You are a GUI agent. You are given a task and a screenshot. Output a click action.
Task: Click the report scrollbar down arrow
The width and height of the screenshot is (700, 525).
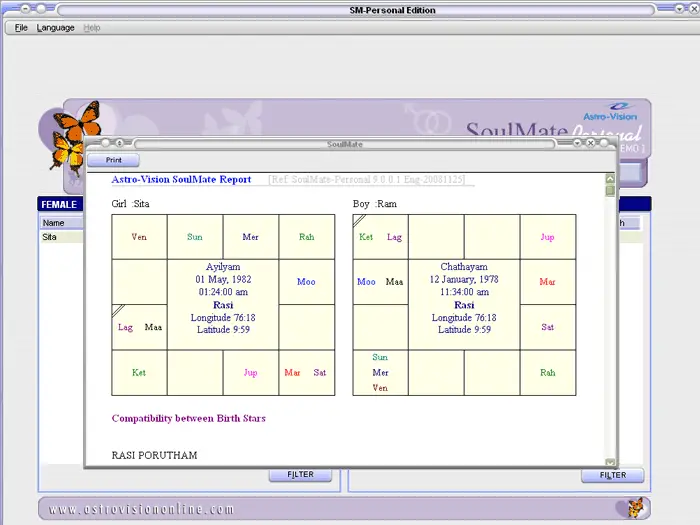tap(610, 462)
